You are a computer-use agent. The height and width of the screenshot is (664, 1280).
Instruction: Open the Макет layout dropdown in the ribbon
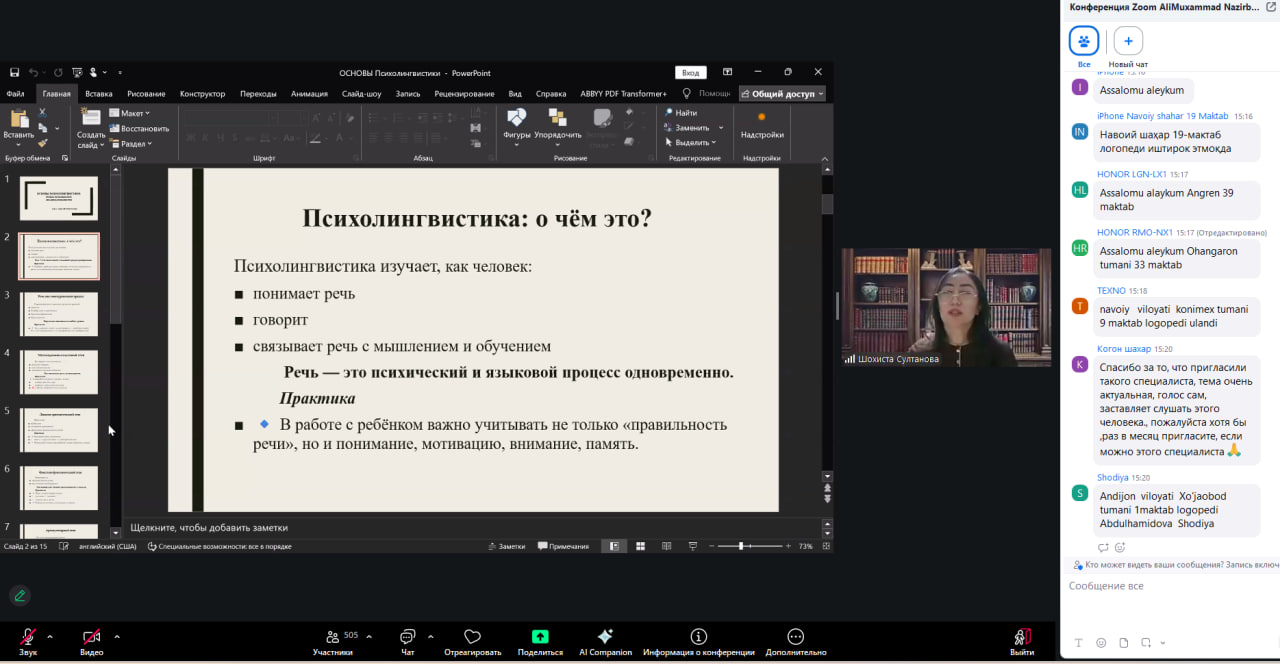[x=134, y=113]
